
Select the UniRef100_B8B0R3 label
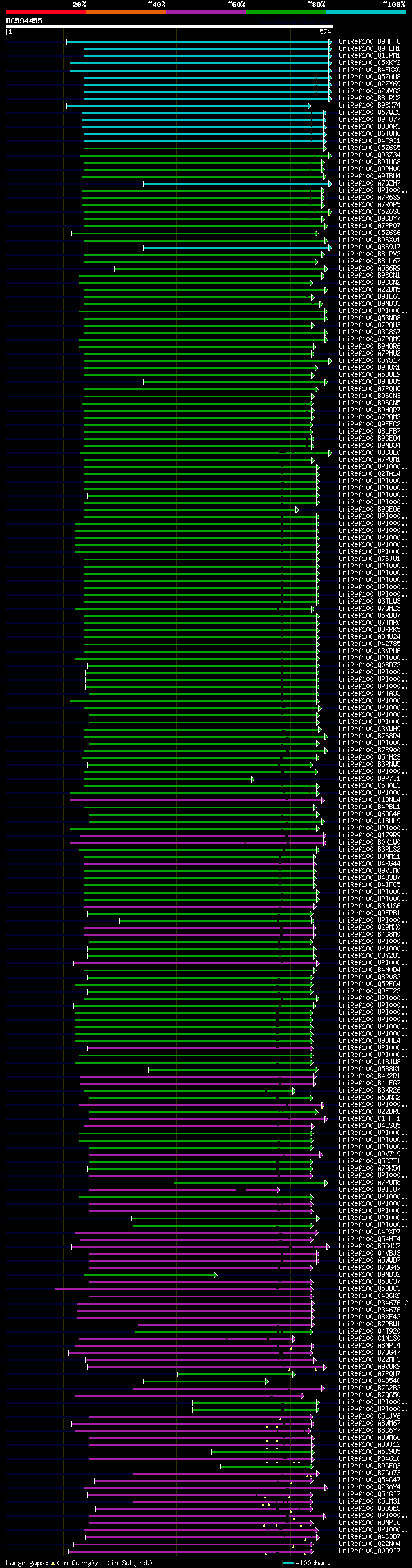pyautogui.click(x=370, y=127)
